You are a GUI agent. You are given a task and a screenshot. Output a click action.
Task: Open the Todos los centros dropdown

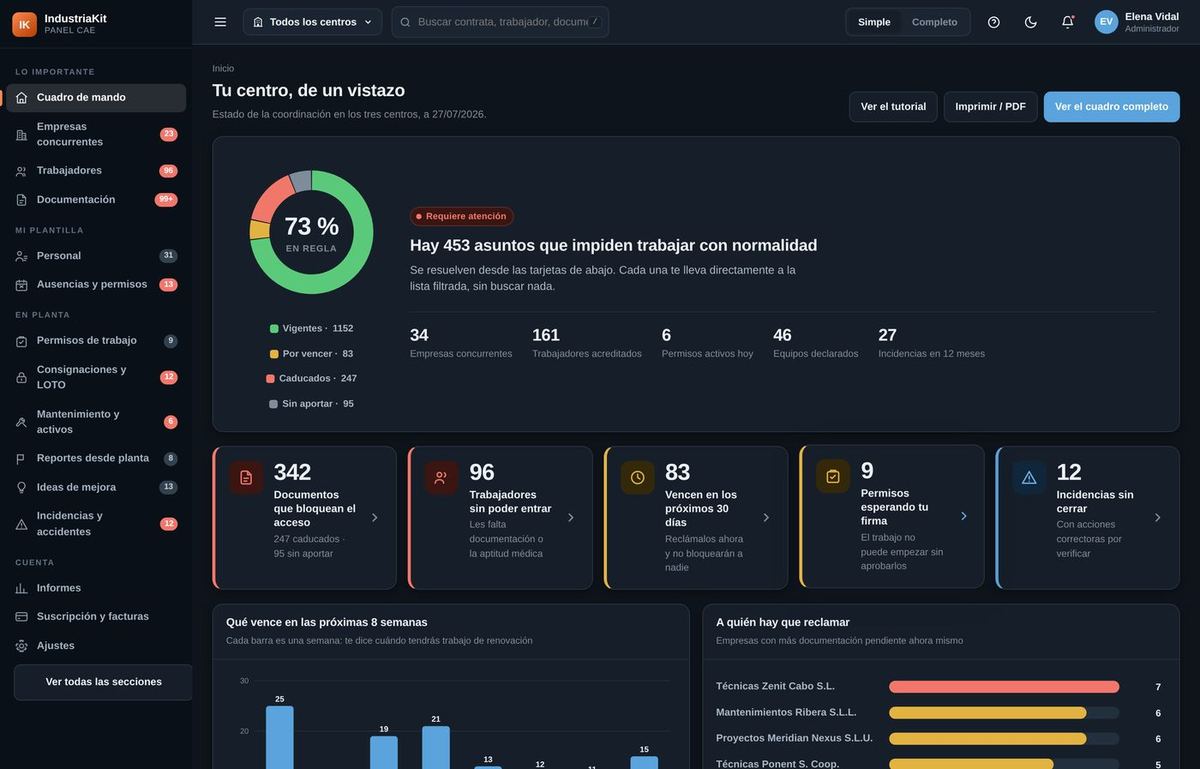click(312, 22)
